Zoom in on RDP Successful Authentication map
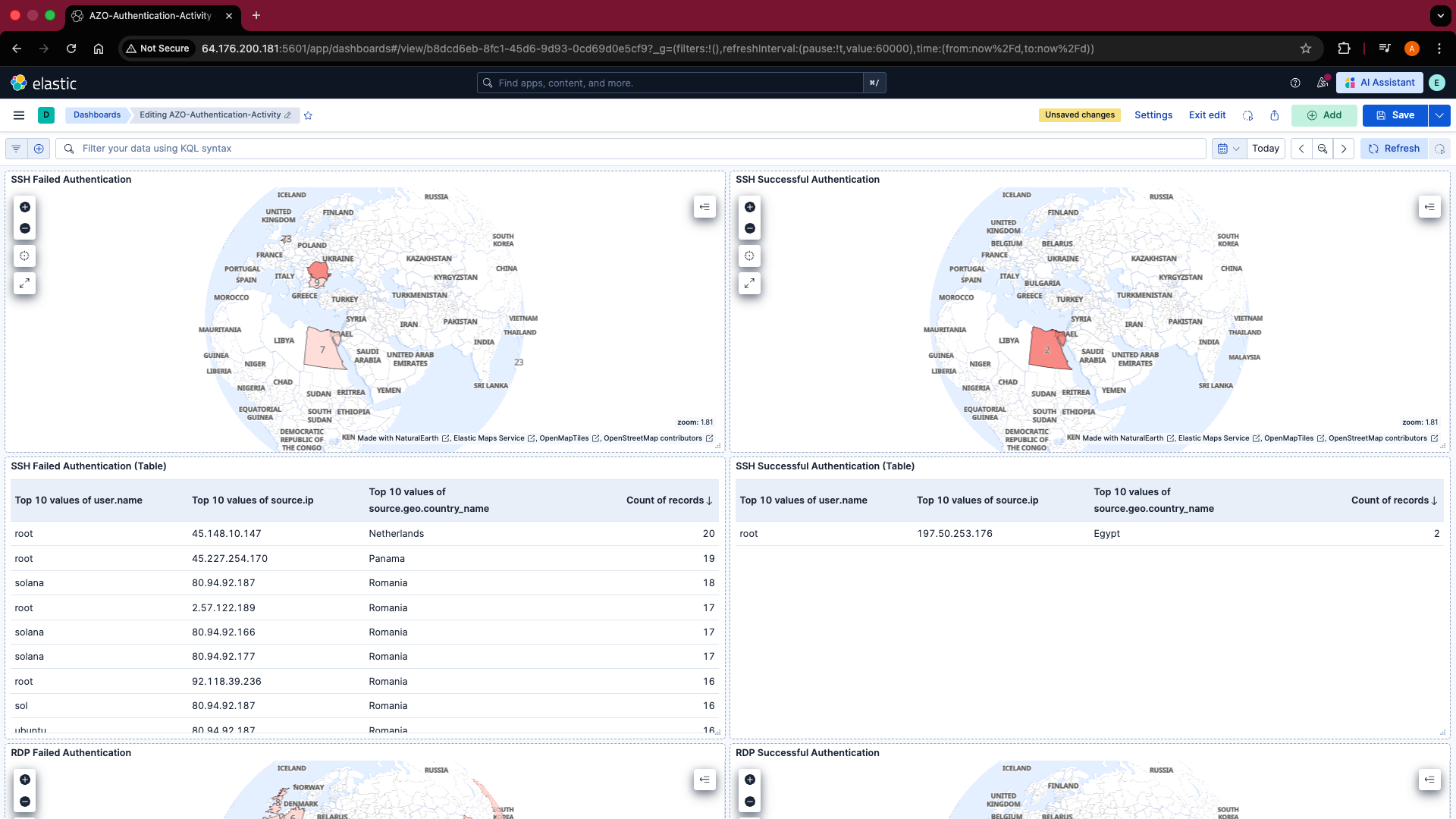This screenshot has height=819, width=1456. (750, 780)
